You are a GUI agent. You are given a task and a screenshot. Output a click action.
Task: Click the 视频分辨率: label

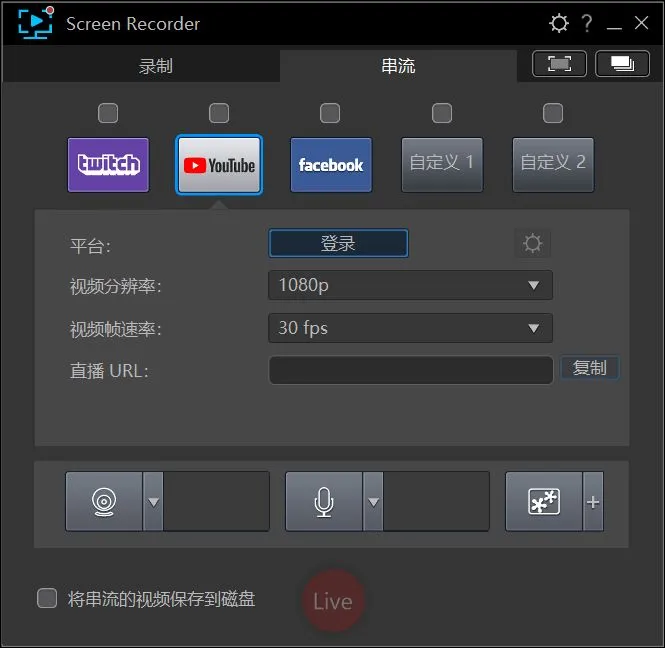click(x=115, y=287)
